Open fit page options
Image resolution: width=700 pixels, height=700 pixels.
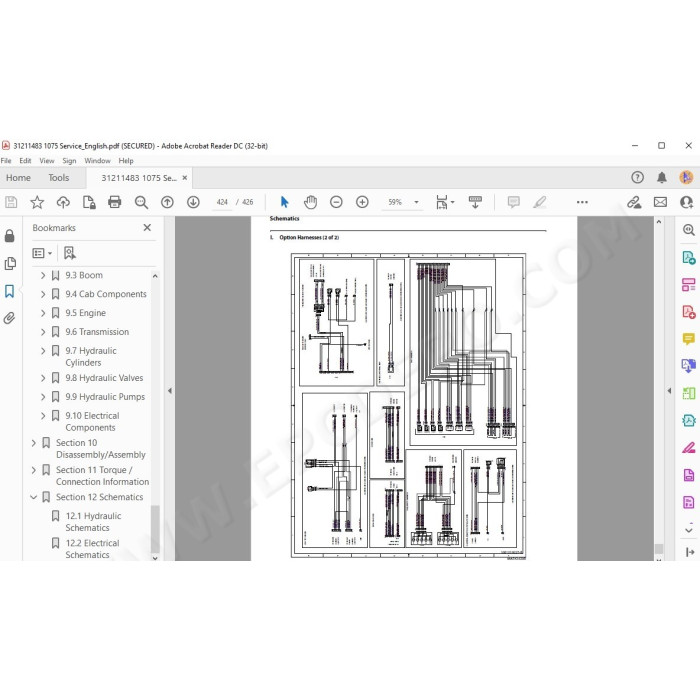click(445, 202)
